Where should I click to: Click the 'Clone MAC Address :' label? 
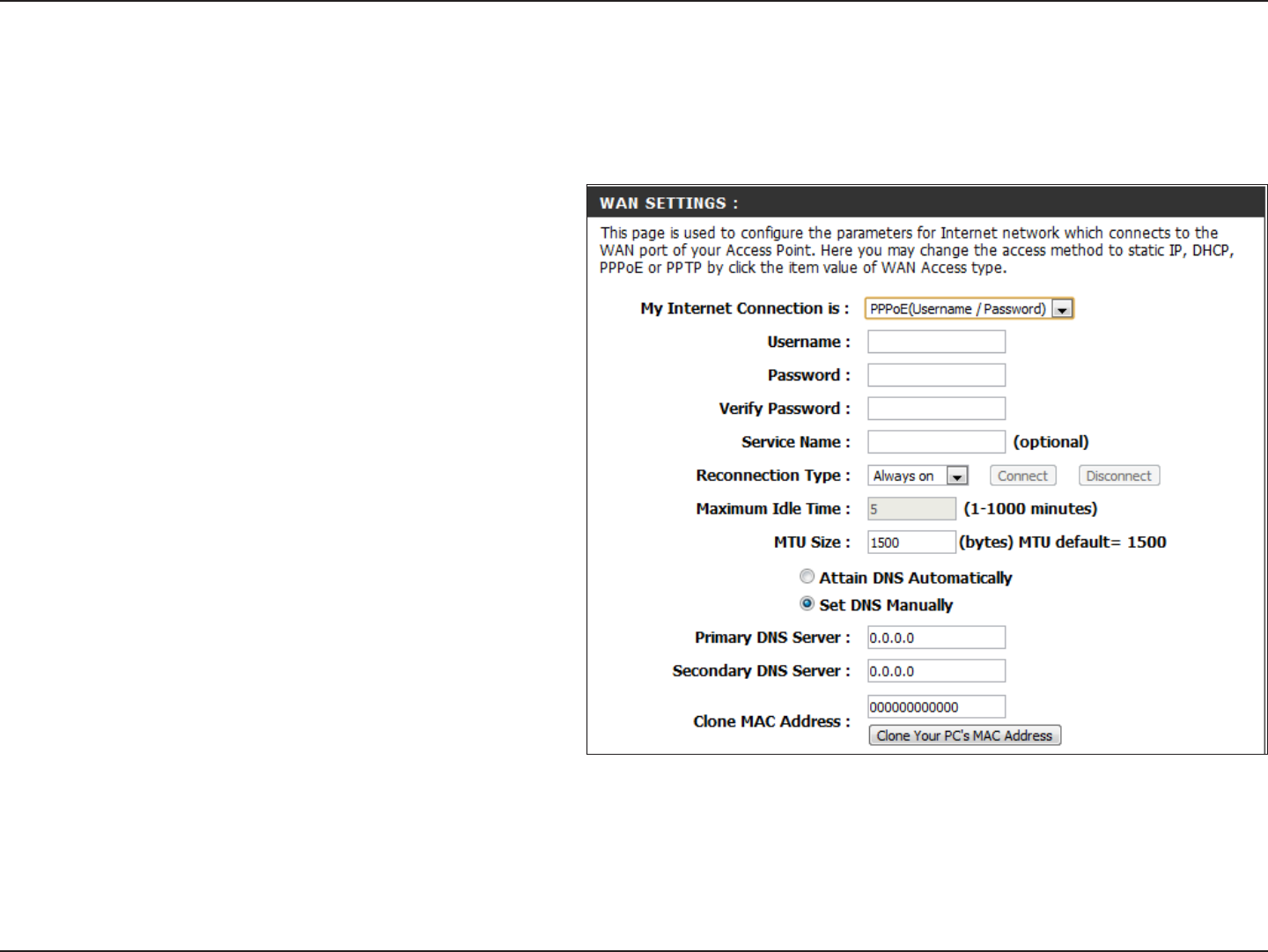pyautogui.click(x=771, y=721)
